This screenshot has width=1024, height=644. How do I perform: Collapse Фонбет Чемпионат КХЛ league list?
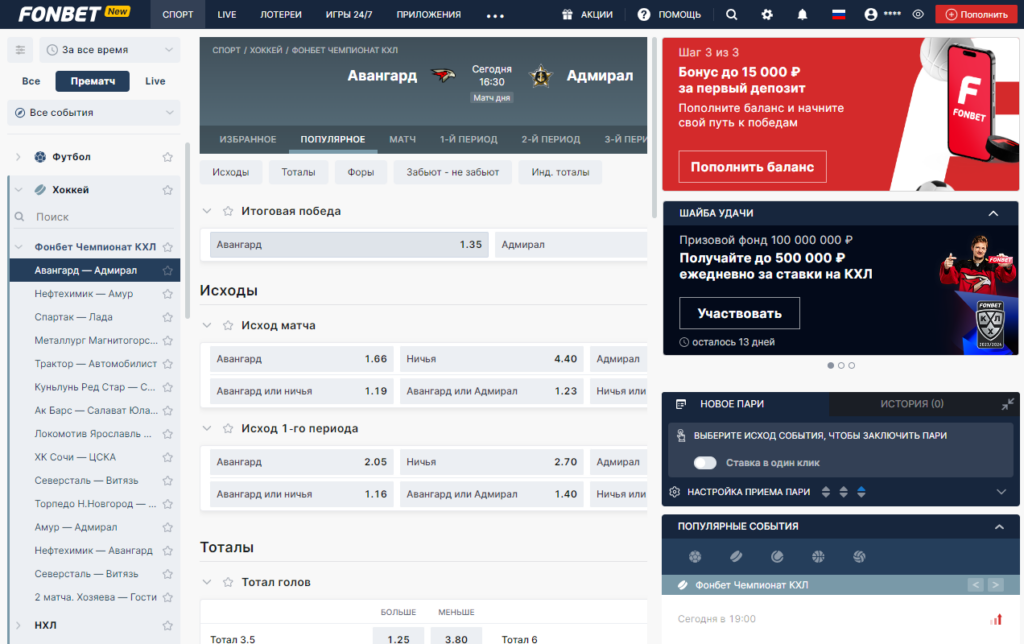coord(18,247)
